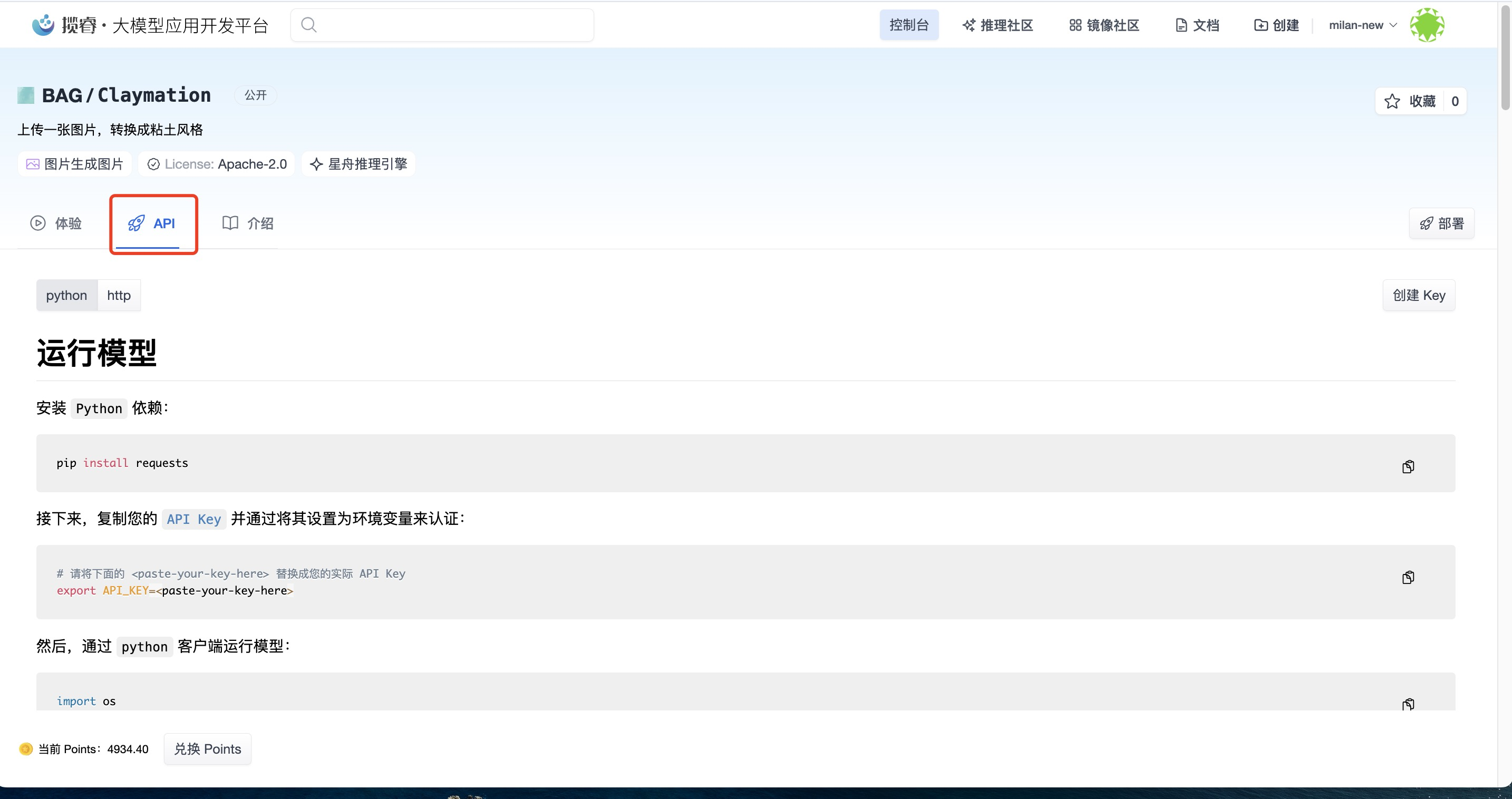This screenshot has height=799, width=1512.
Task: Click the gold Points coin icon
Action: pos(25,749)
